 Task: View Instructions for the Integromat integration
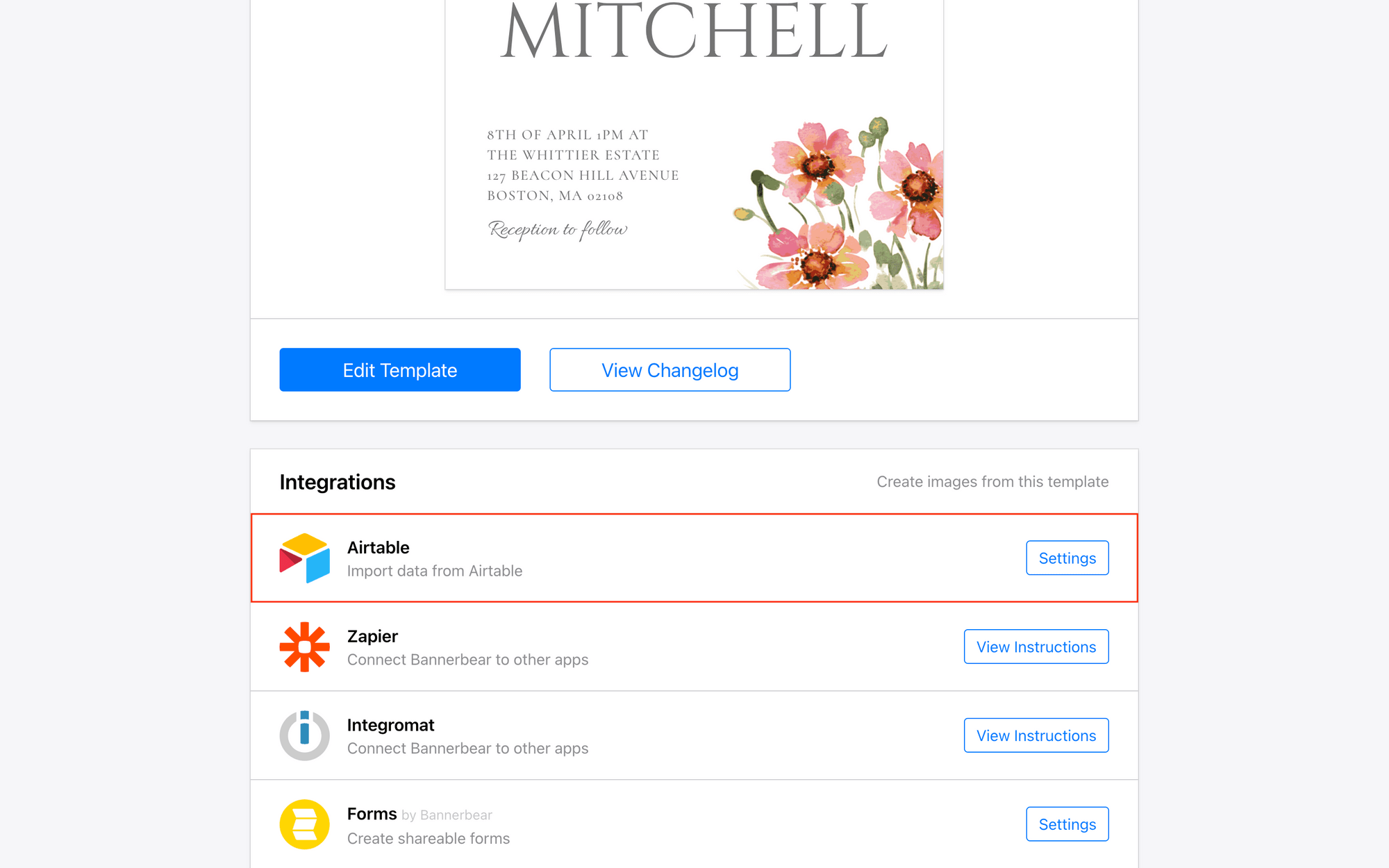tap(1035, 736)
